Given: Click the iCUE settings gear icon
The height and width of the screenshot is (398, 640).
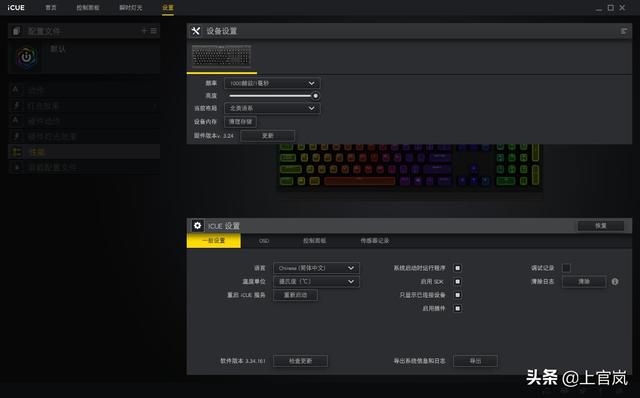Looking at the screenshot, I should (198, 225).
